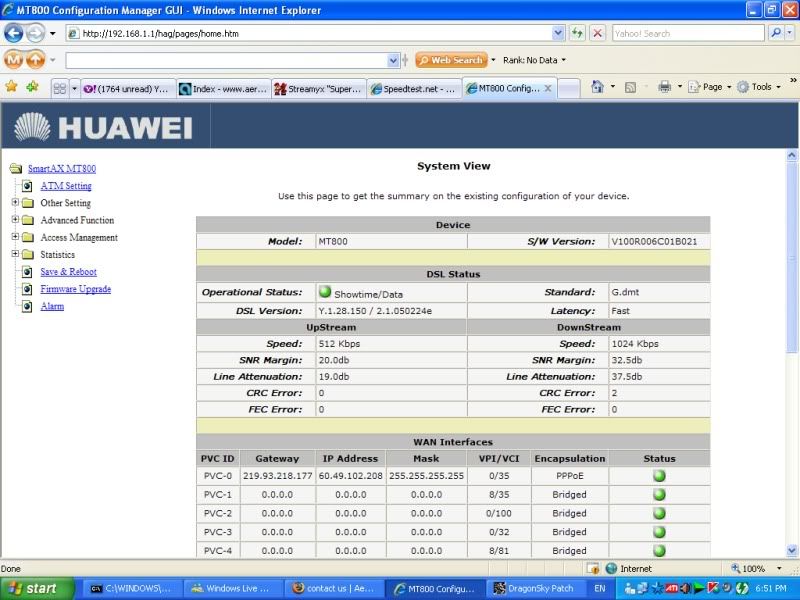Click the browser Back arrow button

[x=14, y=33]
